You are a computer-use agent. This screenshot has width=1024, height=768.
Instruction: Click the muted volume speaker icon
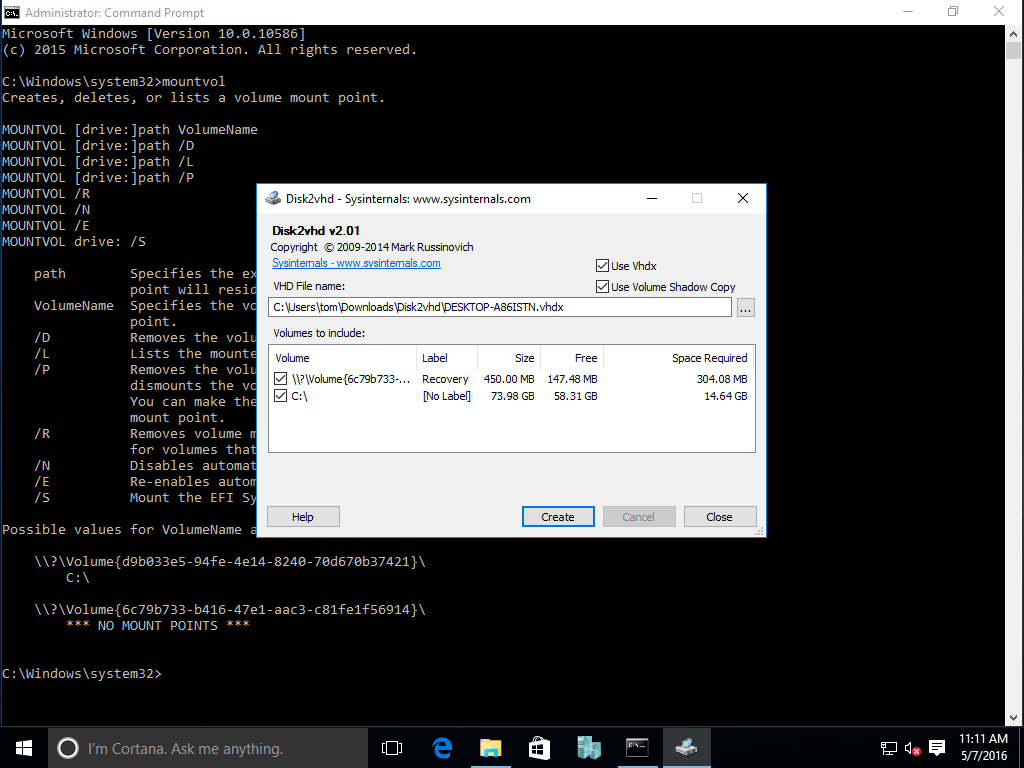(x=910, y=747)
